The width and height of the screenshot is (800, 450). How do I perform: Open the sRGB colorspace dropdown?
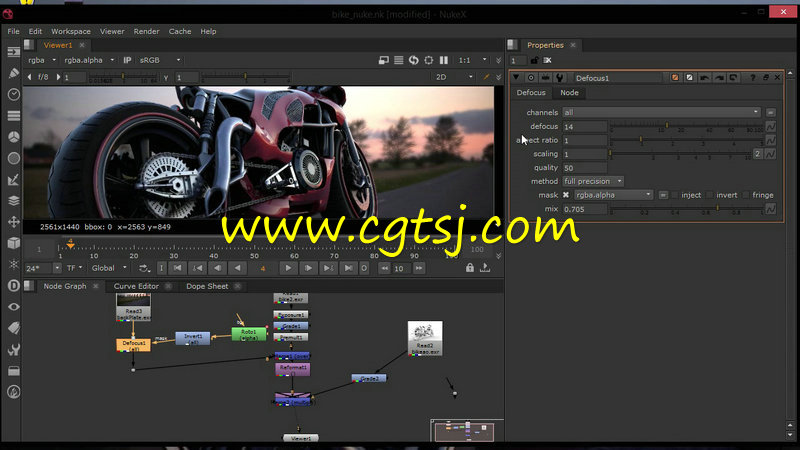[160, 60]
